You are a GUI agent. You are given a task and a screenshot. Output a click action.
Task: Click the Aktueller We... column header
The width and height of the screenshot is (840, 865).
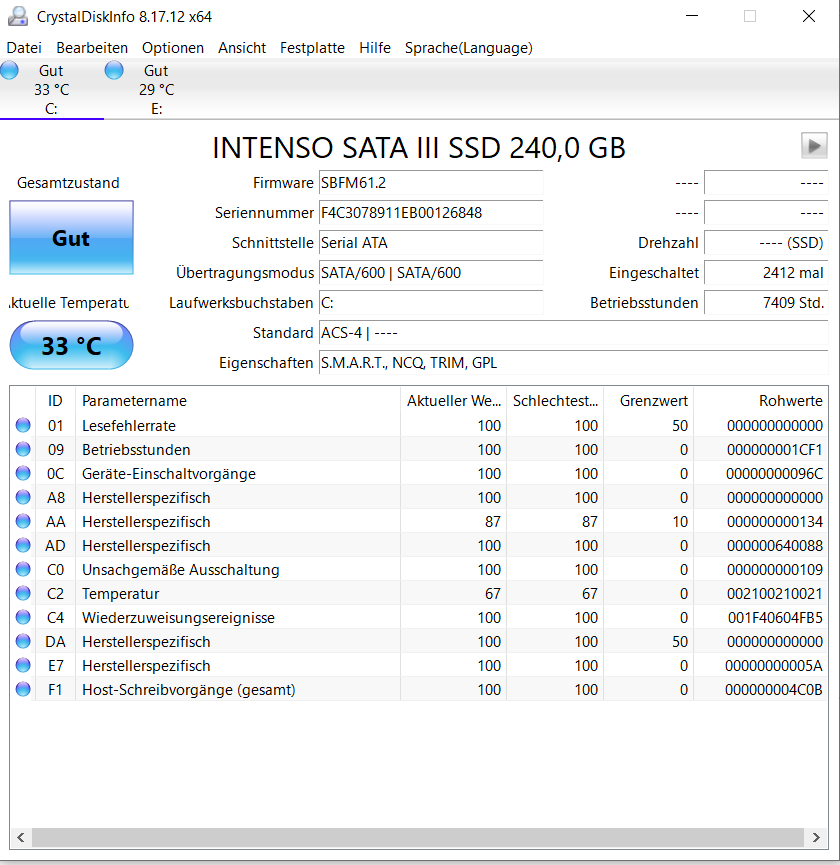click(453, 401)
